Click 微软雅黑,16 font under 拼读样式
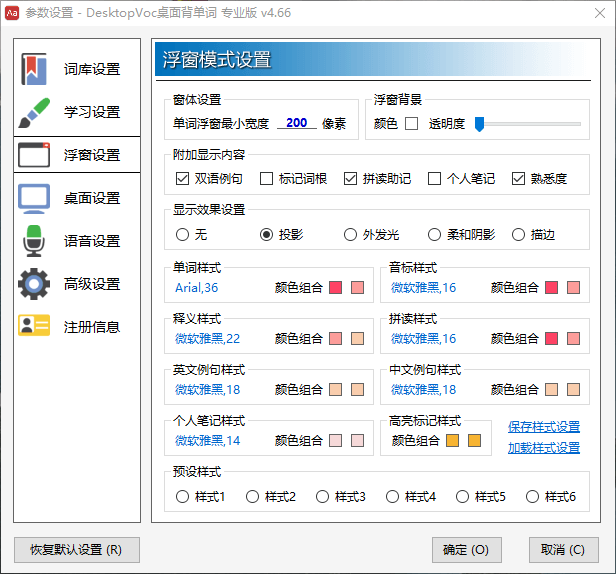 coord(424,339)
